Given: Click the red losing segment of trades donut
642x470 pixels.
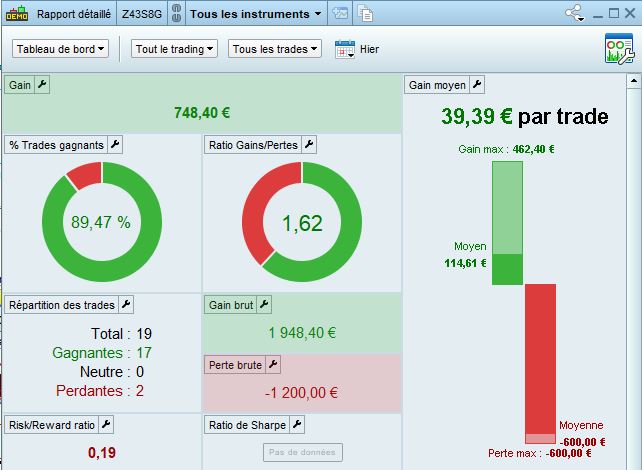Looking at the screenshot, I should click(86, 174).
